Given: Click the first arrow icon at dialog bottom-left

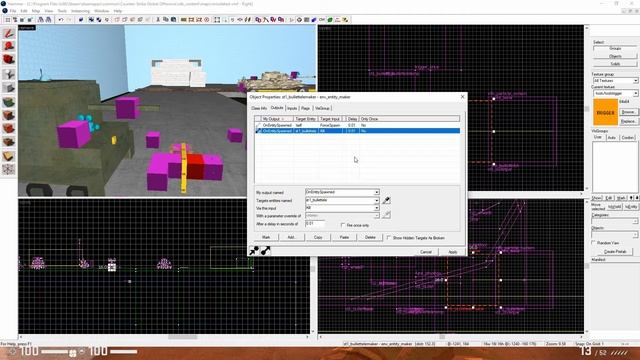Looking at the screenshot, I should (x=254, y=251).
